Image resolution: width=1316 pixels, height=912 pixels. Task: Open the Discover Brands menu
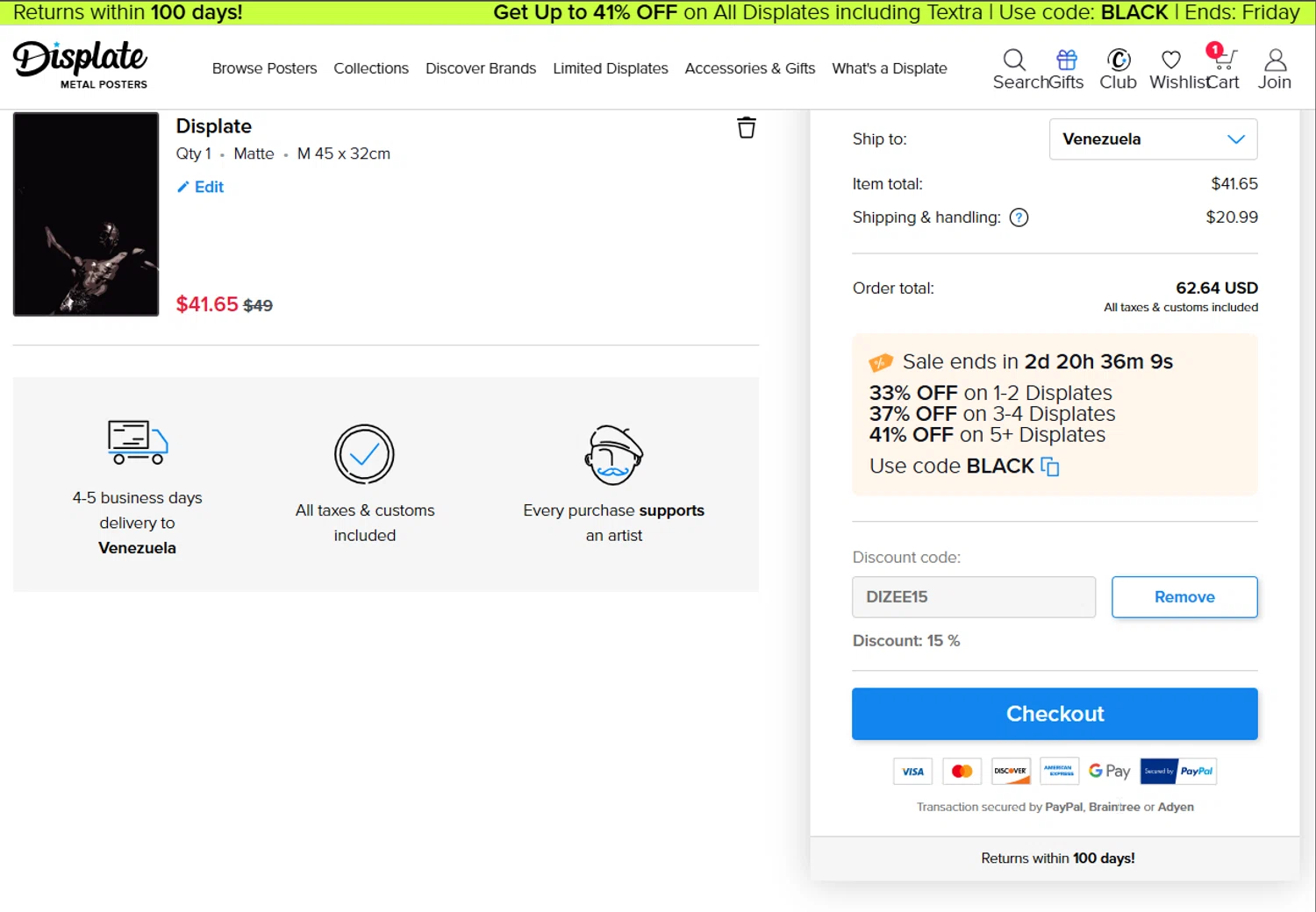click(x=481, y=68)
